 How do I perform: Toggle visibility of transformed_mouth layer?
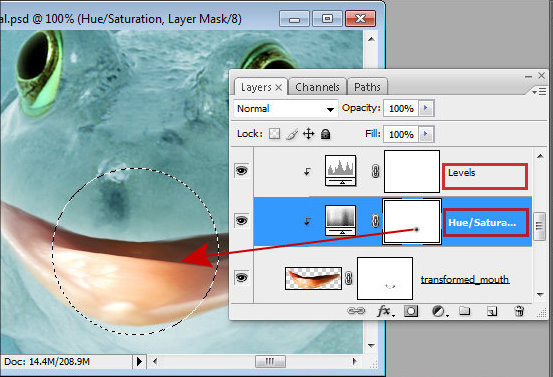(x=242, y=278)
